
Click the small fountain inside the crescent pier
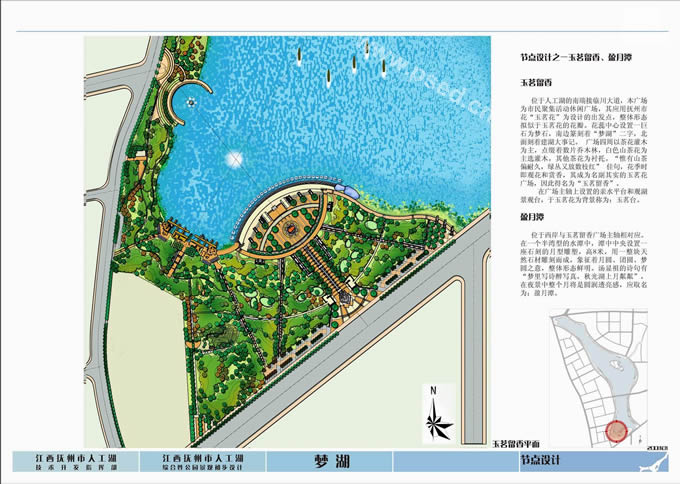pos(191,100)
